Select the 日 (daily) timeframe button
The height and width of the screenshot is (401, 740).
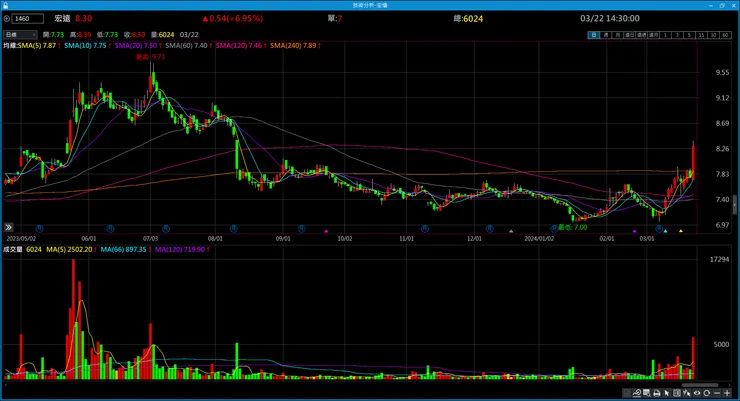pyautogui.click(x=594, y=35)
